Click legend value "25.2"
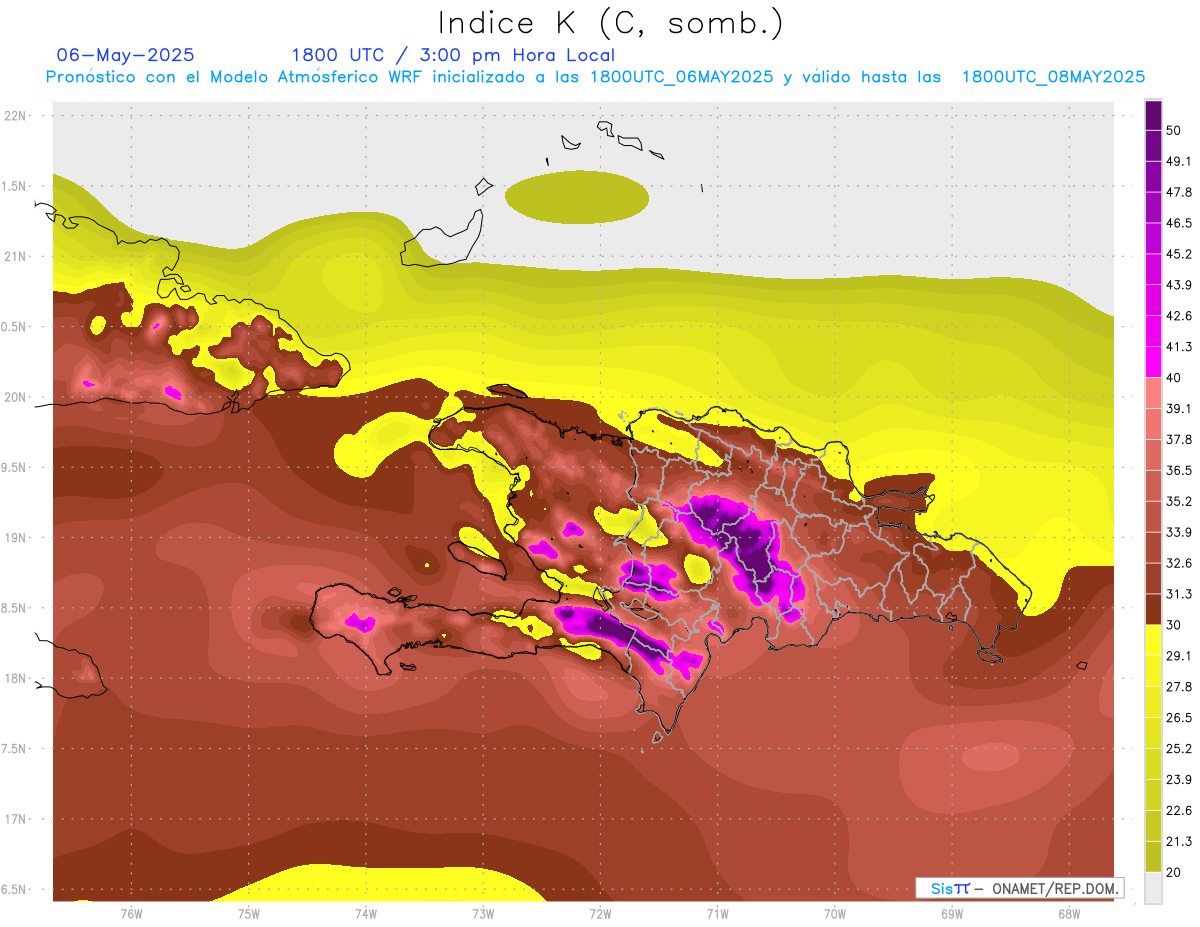The image size is (1200, 927). (1178, 749)
